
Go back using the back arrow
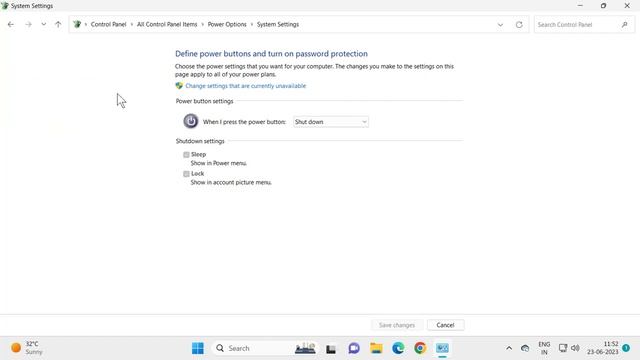coord(11,24)
